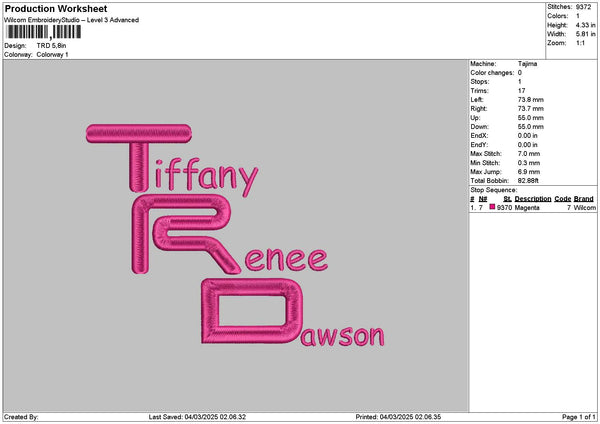Click the embroidered large letter 'D'
600x424 pixels.
pos(252,311)
